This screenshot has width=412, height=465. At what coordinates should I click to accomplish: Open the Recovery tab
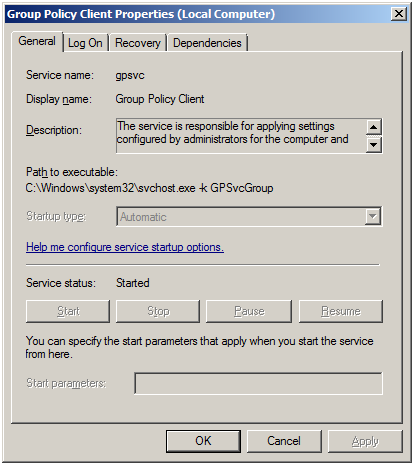(x=138, y=43)
